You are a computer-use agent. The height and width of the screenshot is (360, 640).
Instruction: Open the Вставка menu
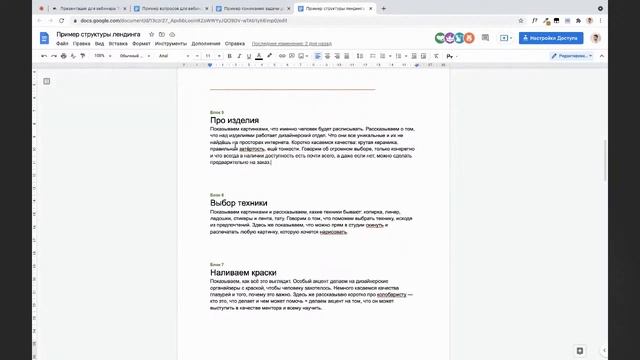pyautogui.click(x=118, y=44)
